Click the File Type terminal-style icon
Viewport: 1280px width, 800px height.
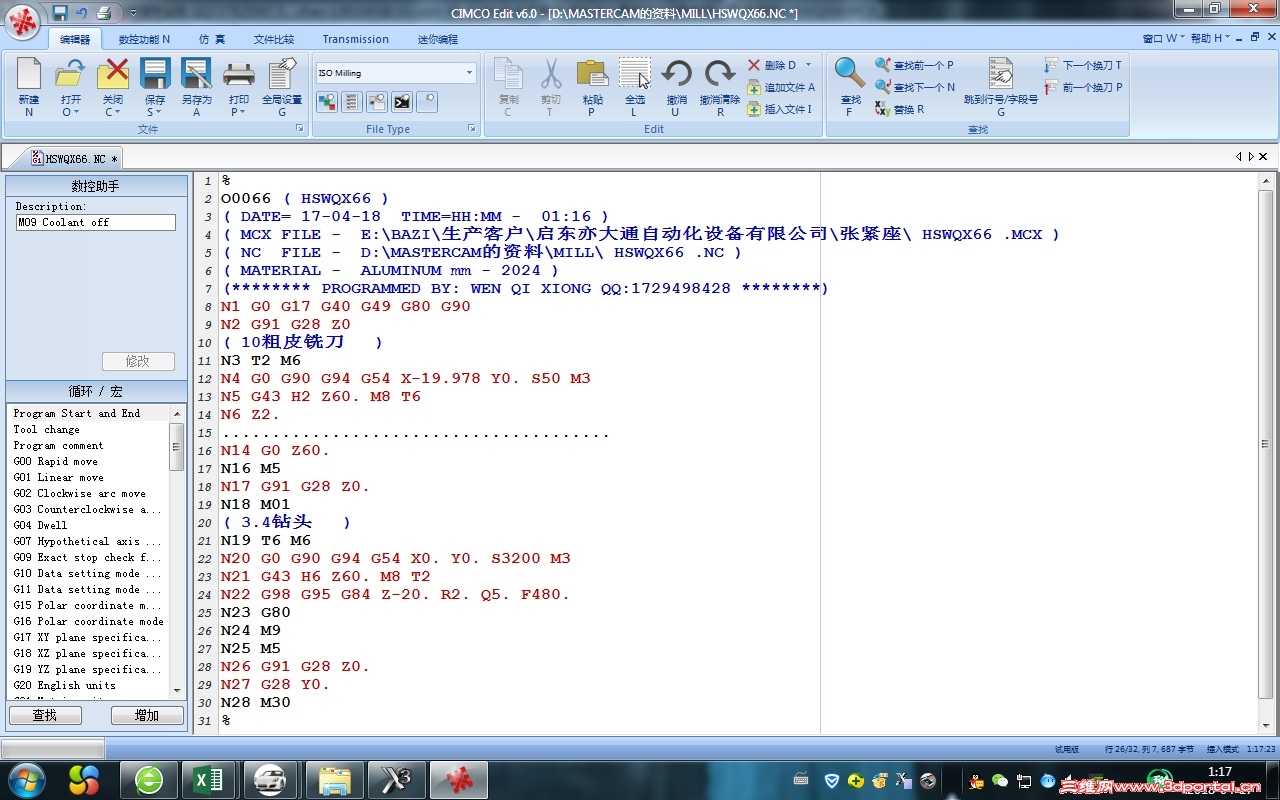pos(401,101)
